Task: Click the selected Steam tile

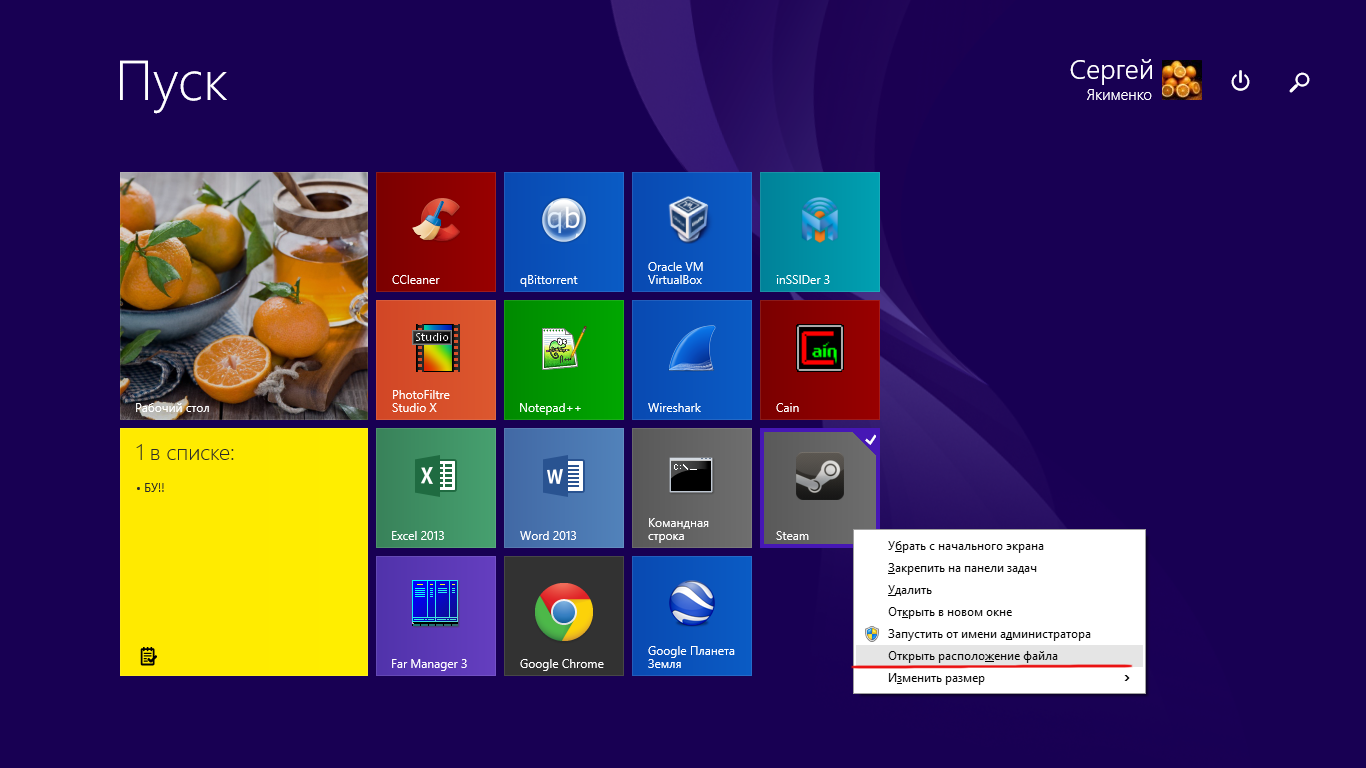Action: 820,488
